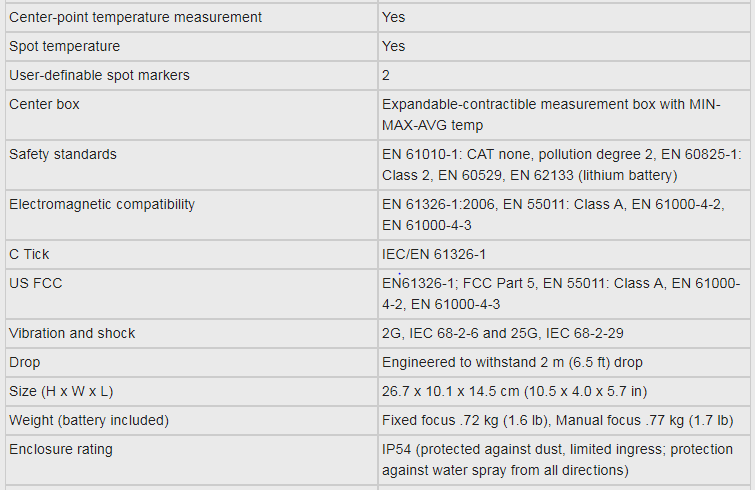Select the 'Safety standards' label
The image size is (755, 490).
pyautogui.click(x=63, y=154)
